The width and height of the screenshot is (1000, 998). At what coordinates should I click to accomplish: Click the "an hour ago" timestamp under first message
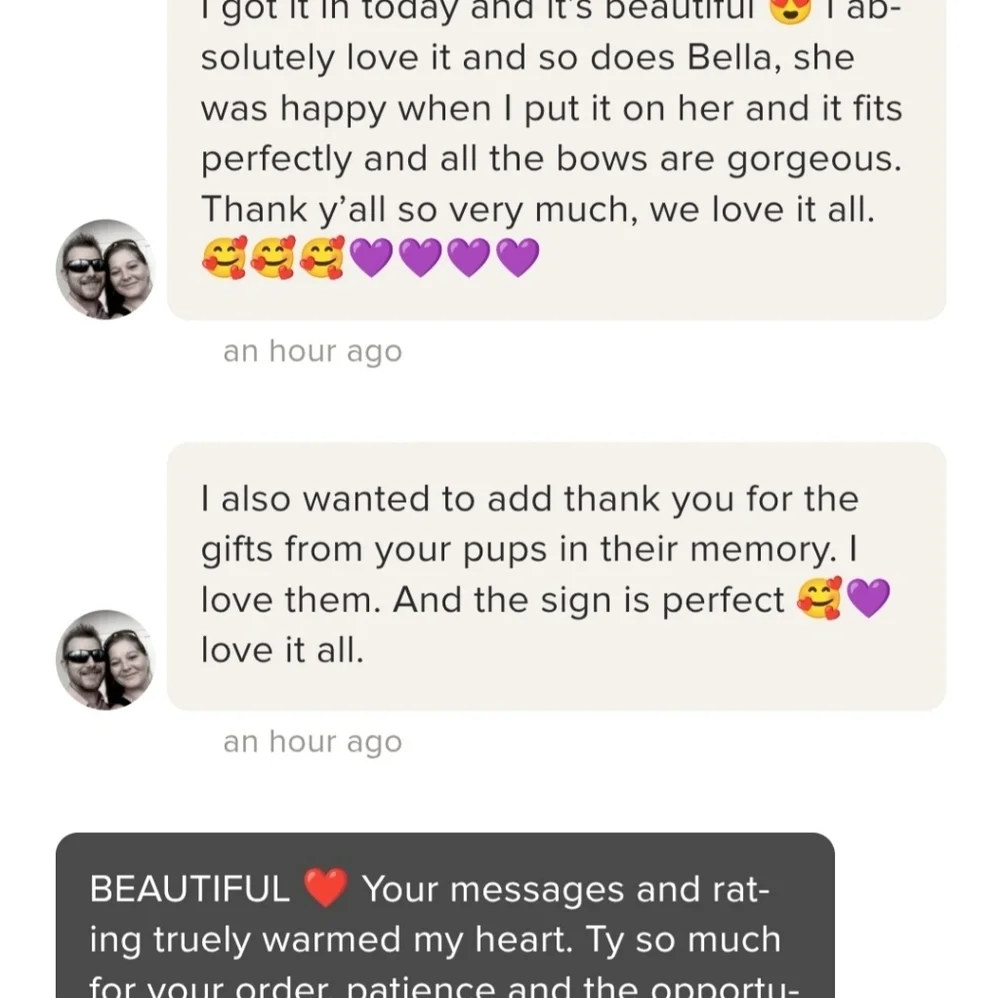coord(312,351)
